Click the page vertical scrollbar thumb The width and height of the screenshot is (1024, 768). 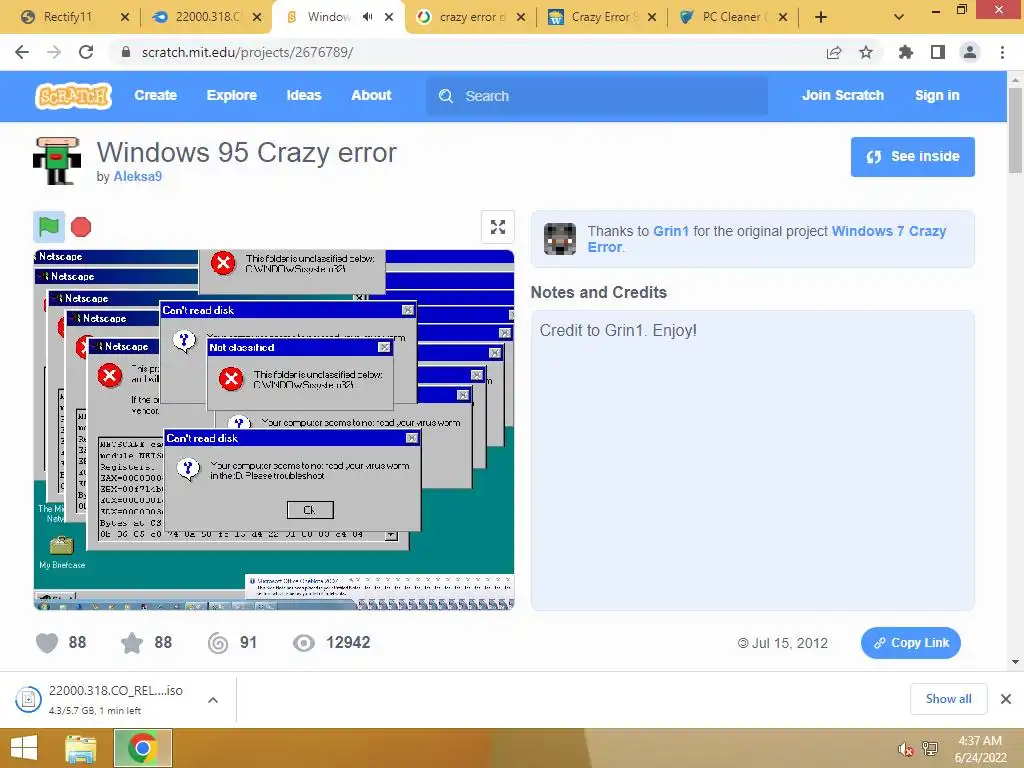(1015, 131)
